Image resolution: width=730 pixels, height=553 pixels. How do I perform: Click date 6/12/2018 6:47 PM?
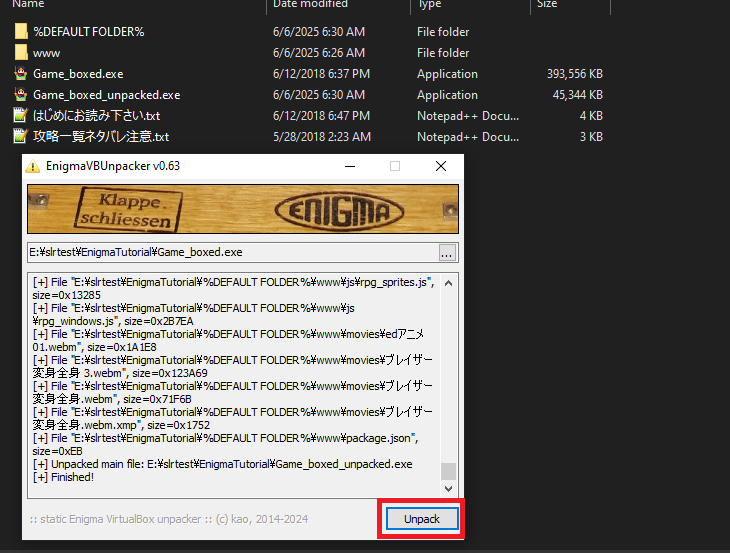pyautogui.click(x=322, y=116)
